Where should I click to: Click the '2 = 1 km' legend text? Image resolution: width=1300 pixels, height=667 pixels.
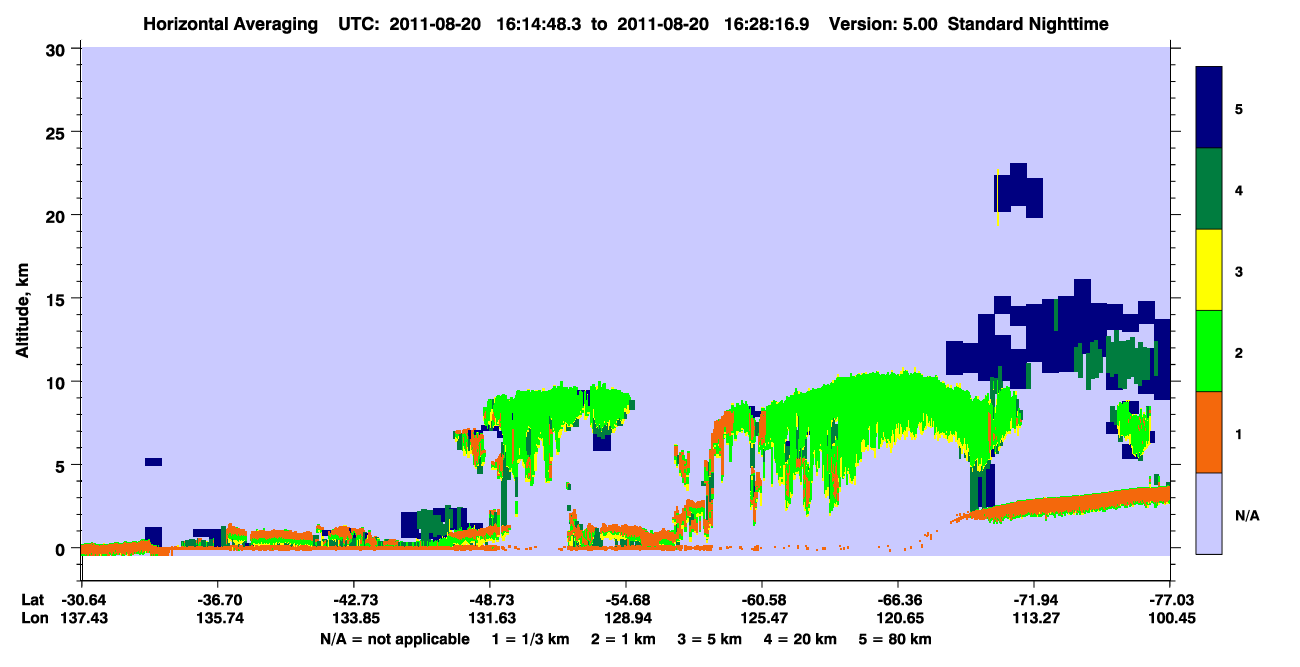(624, 639)
